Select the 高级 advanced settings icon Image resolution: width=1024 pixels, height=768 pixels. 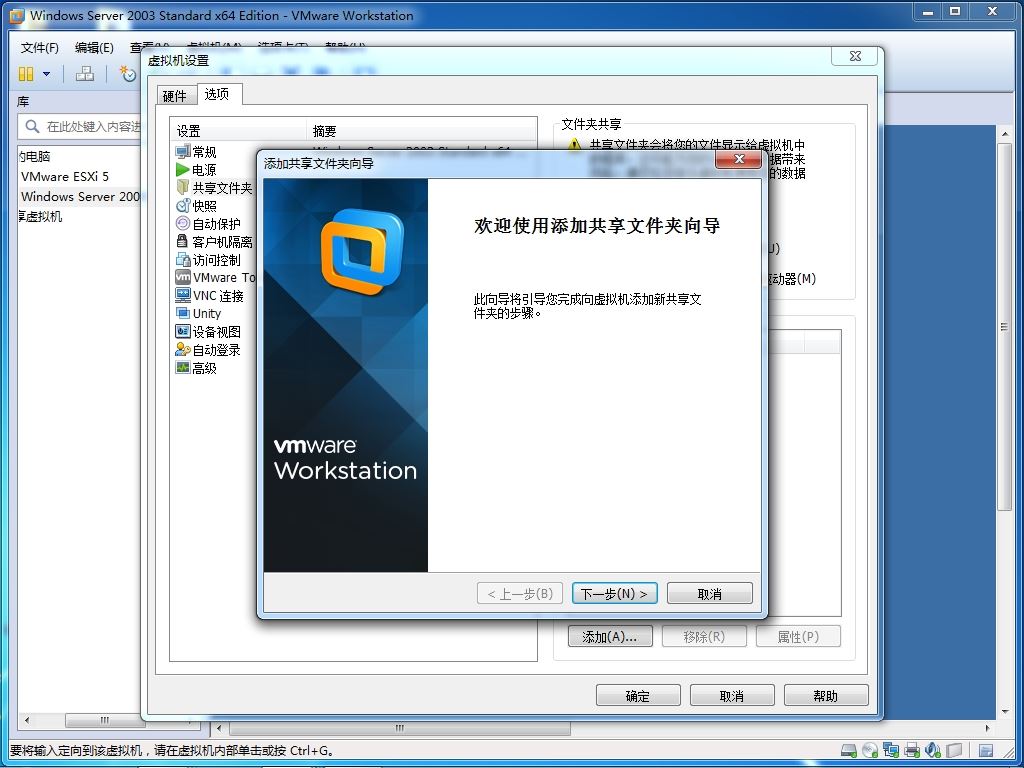183,368
